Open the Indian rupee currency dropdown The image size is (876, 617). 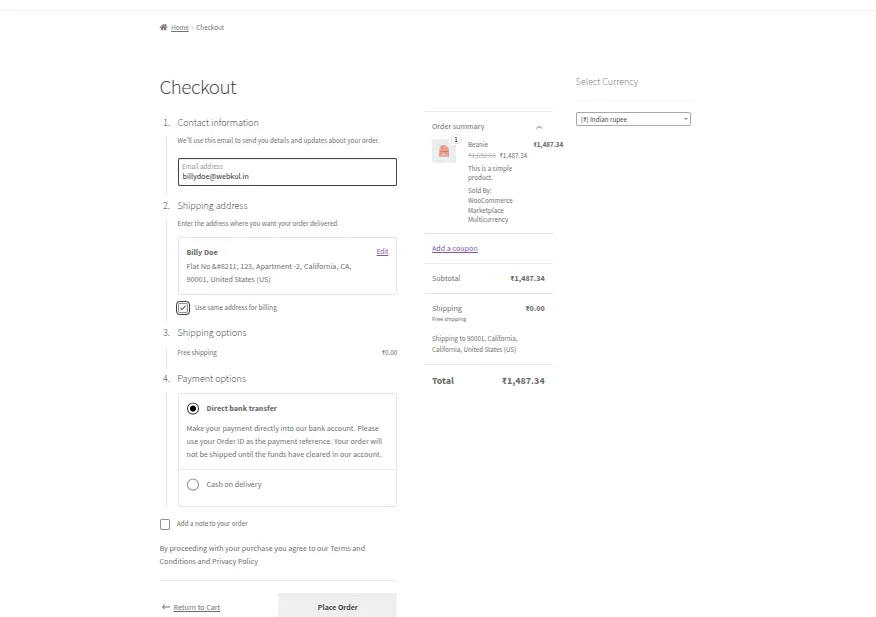[633, 119]
